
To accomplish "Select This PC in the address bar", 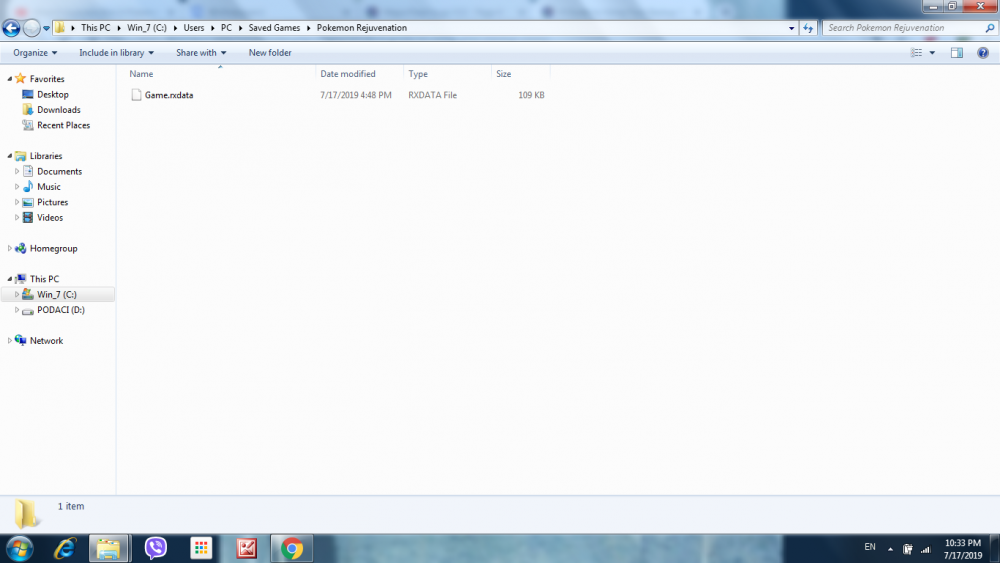I will click(96, 28).
